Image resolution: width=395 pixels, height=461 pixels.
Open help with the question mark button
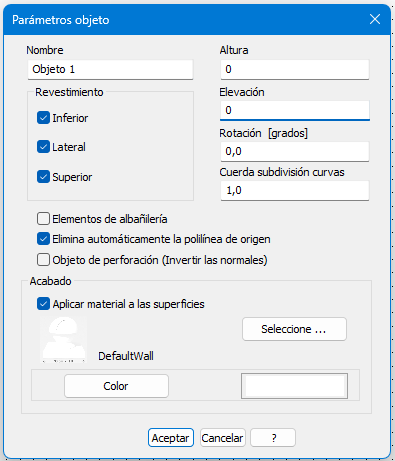(x=273, y=438)
